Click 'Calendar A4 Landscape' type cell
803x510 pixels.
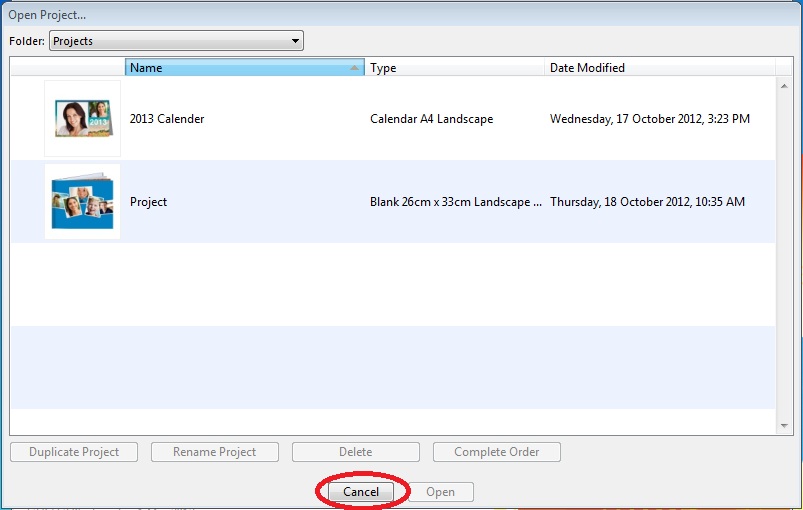pyautogui.click(x=432, y=119)
